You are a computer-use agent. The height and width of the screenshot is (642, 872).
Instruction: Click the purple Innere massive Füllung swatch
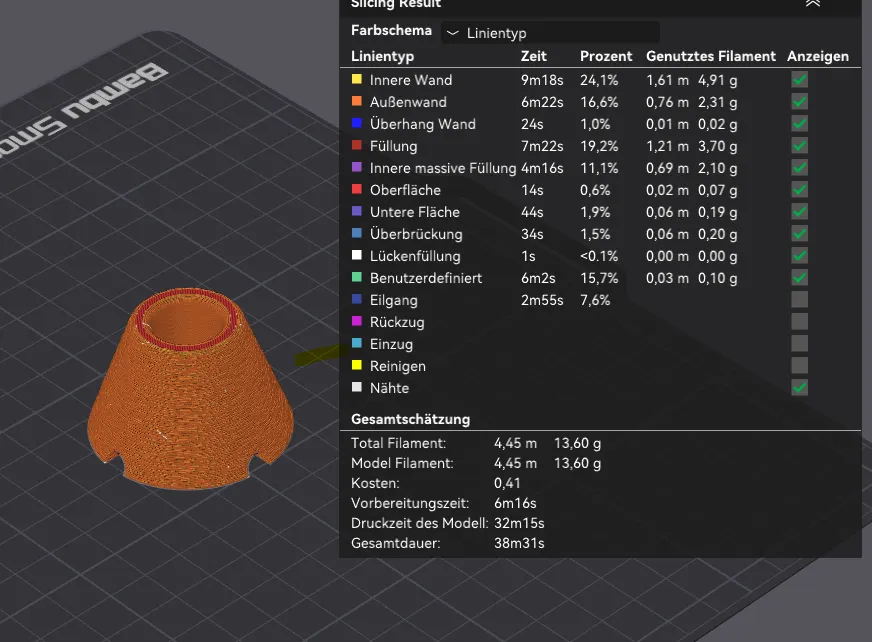(x=357, y=167)
